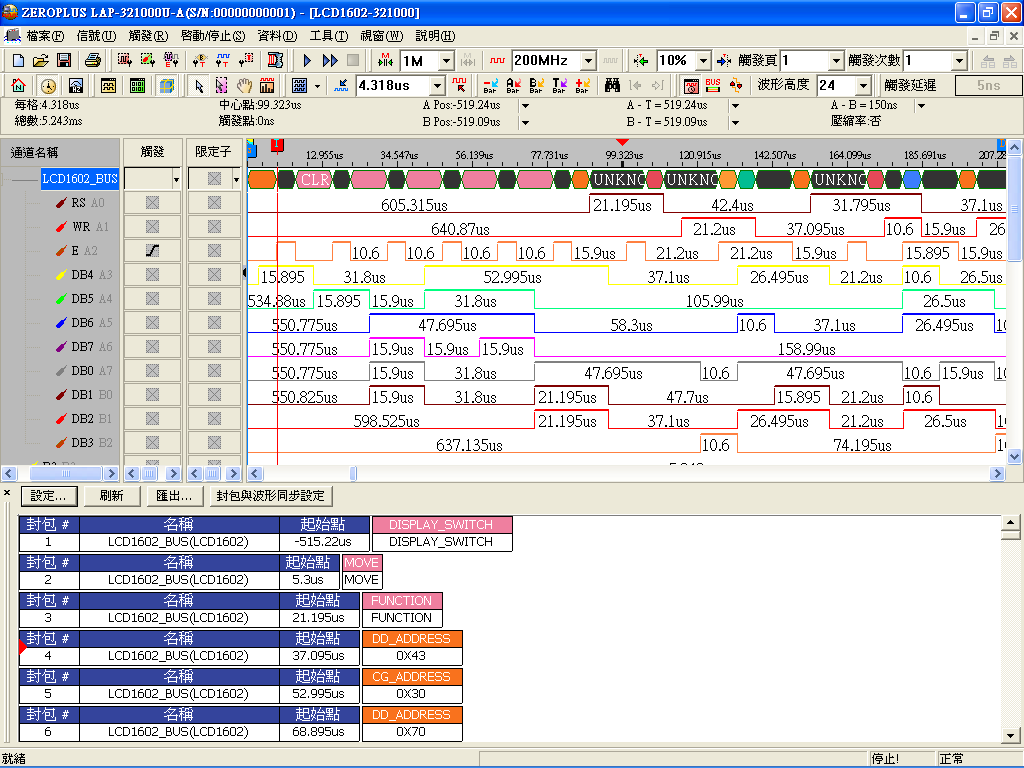
Task: Click the A Bar jump icon
Action: [513, 85]
